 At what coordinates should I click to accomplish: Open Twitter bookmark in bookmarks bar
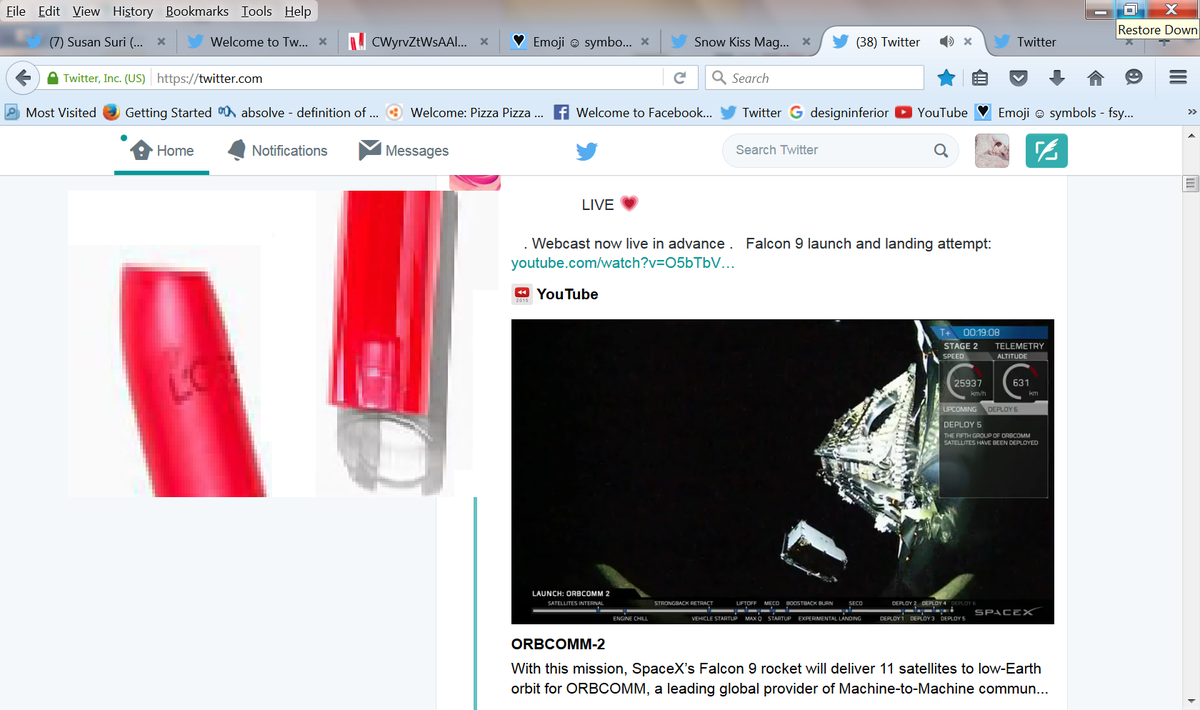click(x=751, y=112)
